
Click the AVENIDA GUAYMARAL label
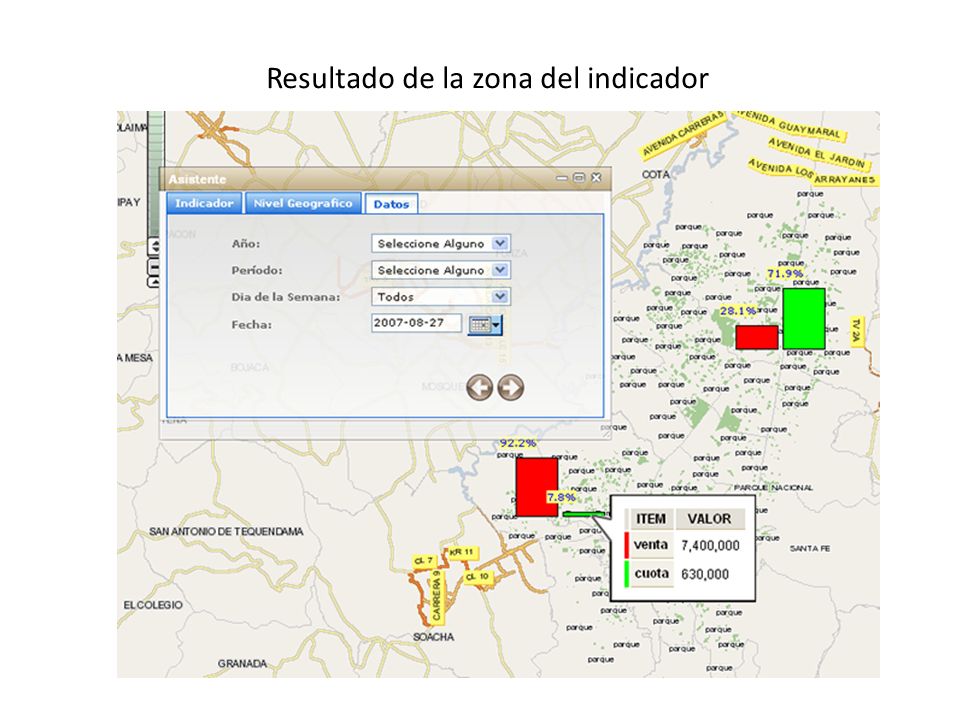(790, 124)
